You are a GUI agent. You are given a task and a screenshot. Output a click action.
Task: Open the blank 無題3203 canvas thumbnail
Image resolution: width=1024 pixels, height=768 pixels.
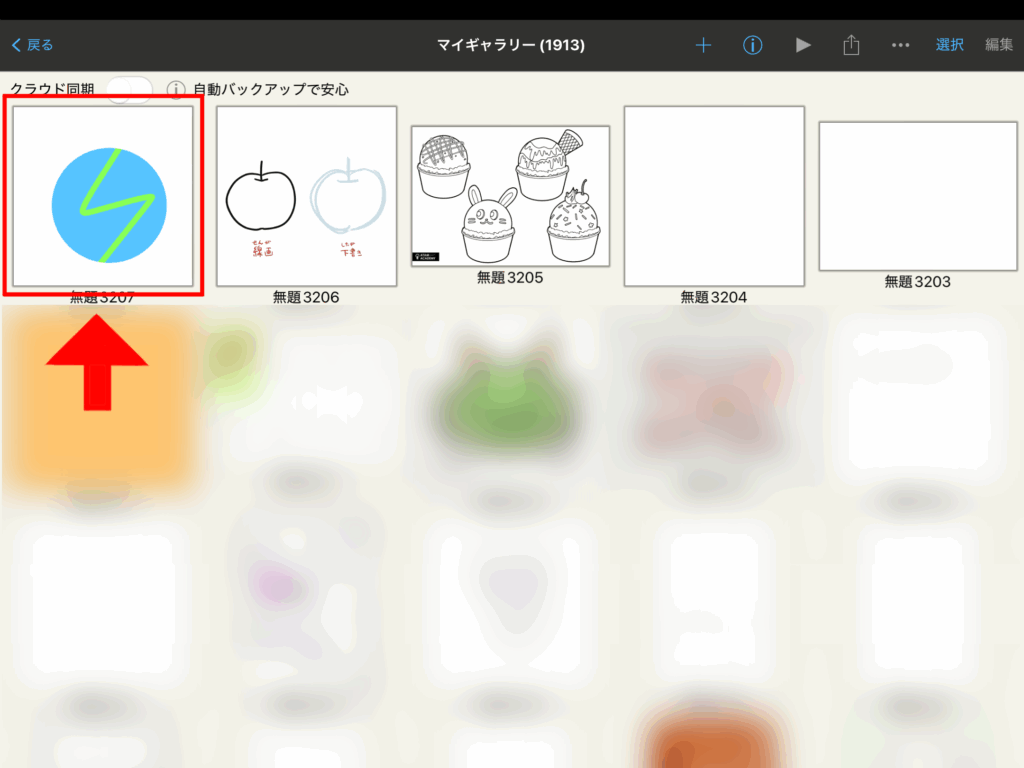pyautogui.click(x=918, y=196)
